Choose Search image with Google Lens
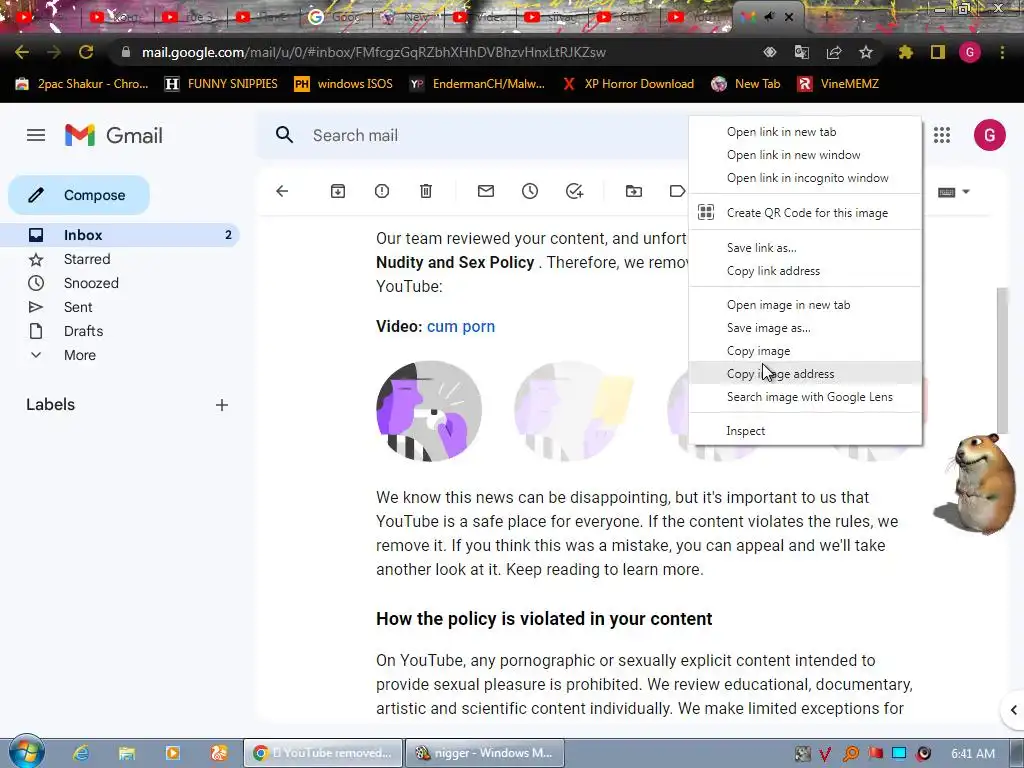1024x768 pixels. point(805,396)
